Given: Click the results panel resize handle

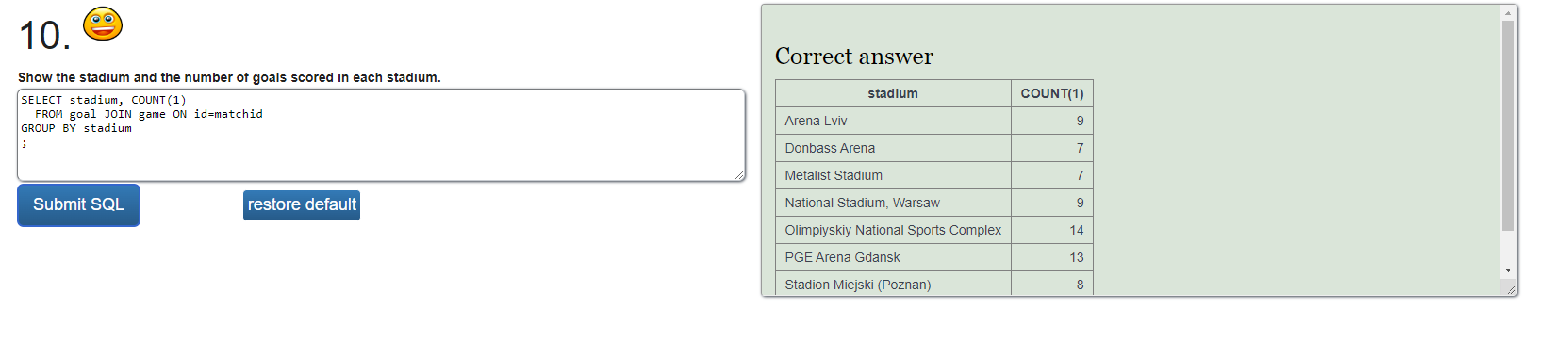Looking at the screenshot, I should click(x=1511, y=290).
